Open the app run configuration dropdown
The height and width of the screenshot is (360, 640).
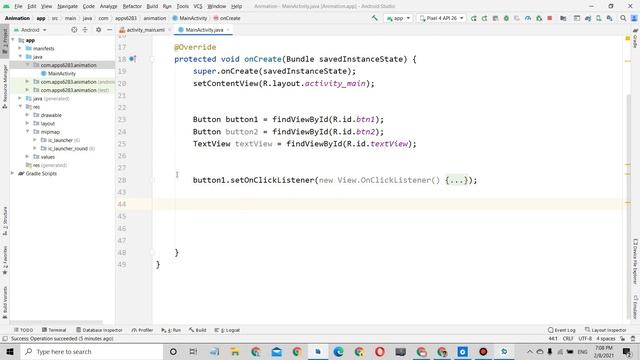398,18
